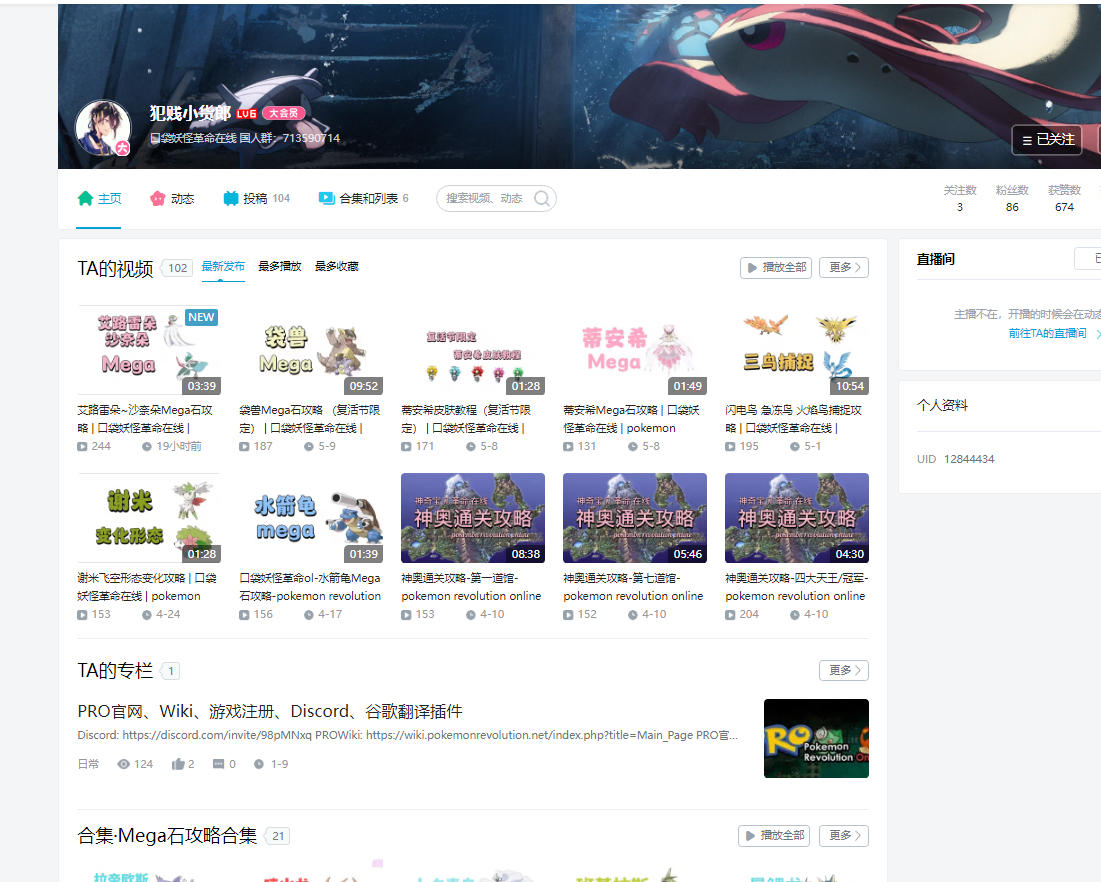1101x882 pixels.
Task: Click the 大会员 membership badge
Action: pos(284,113)
